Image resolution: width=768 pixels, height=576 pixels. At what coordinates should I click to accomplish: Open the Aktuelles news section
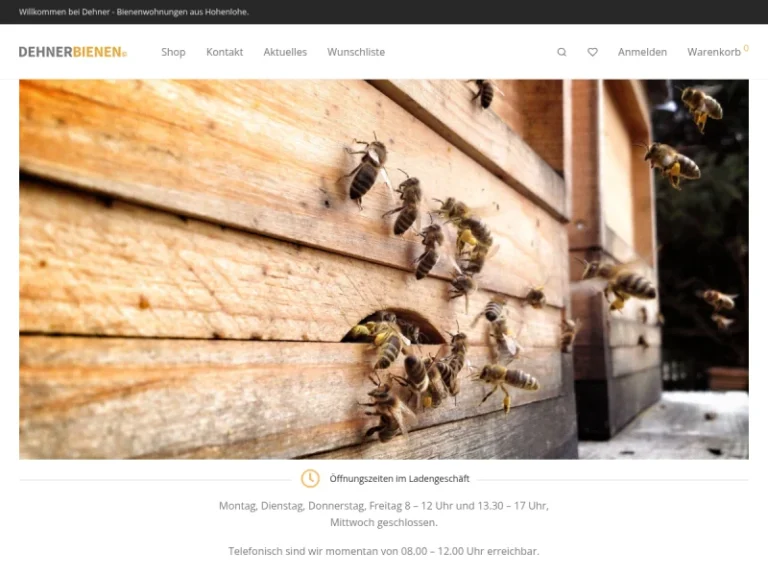pyautogui.click(x=285, y=52)
